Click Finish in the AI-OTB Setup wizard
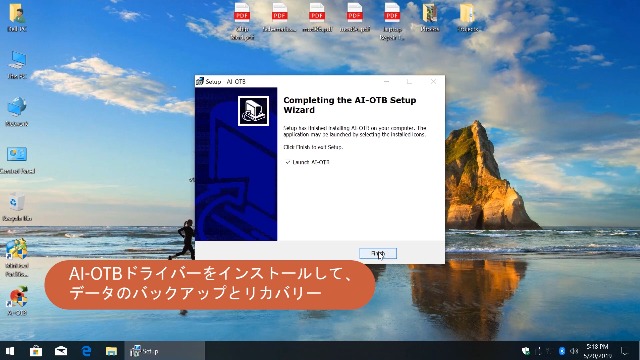 coord(378,253)
